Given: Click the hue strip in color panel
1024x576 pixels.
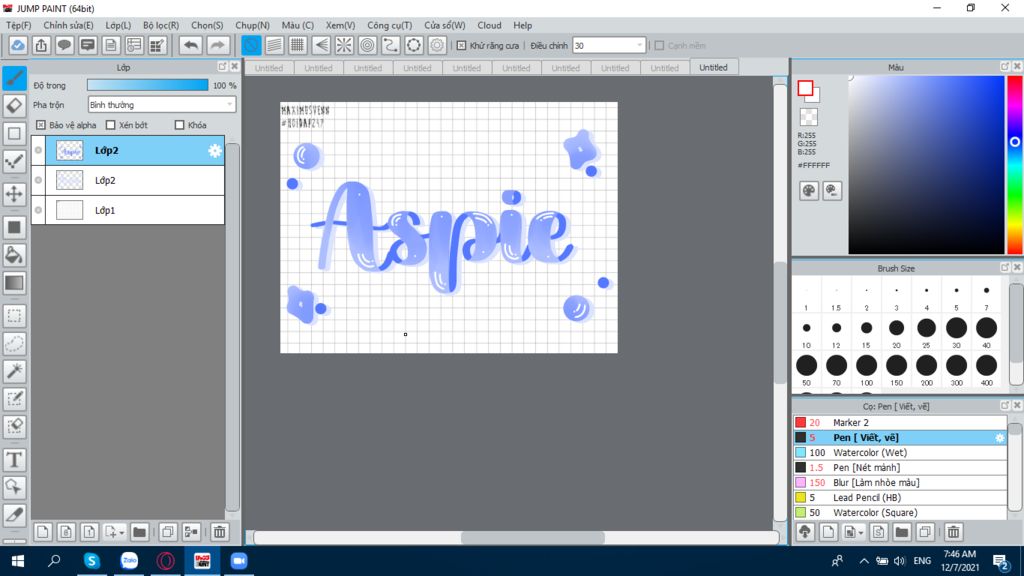Looking at the screenshot, I should click(1015, 165).
